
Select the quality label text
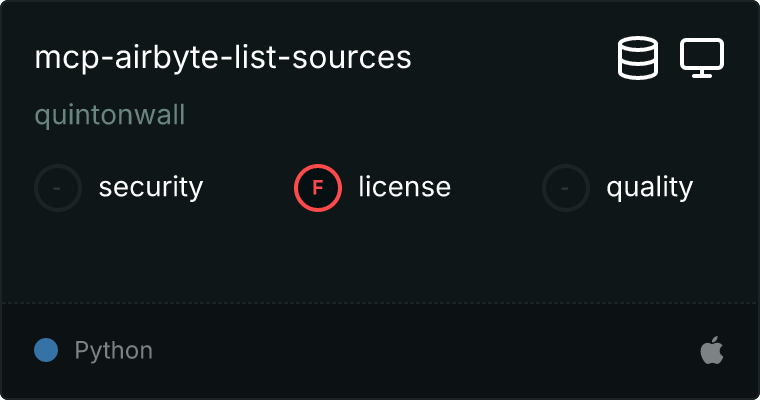(x=649, y=187)
